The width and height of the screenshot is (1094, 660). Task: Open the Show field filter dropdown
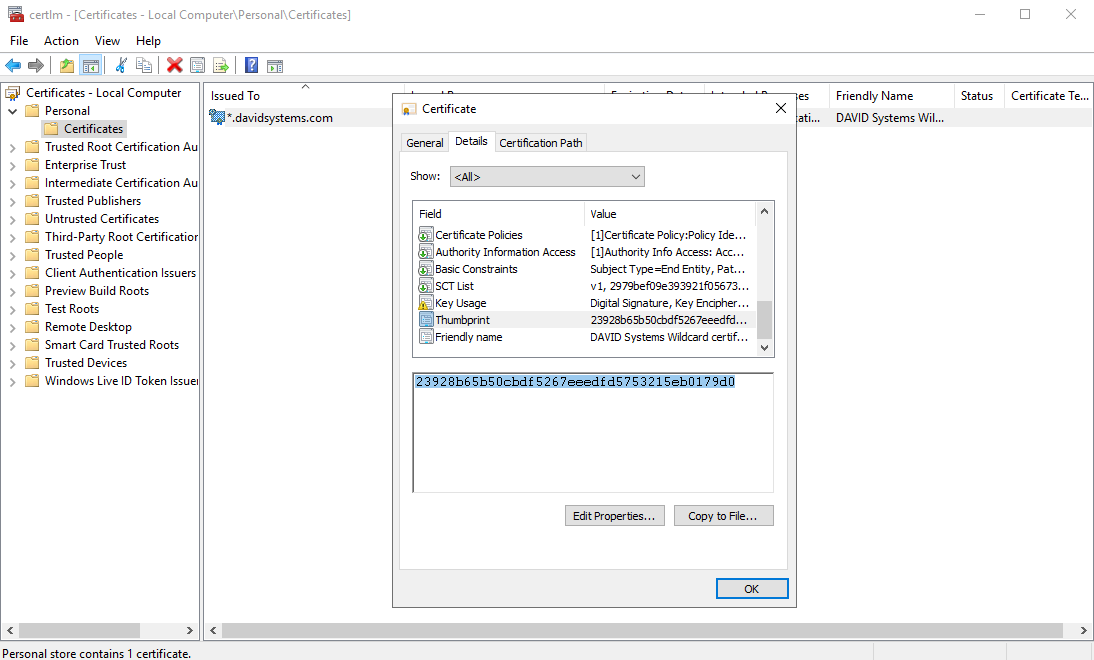click(x=547, y=177)
